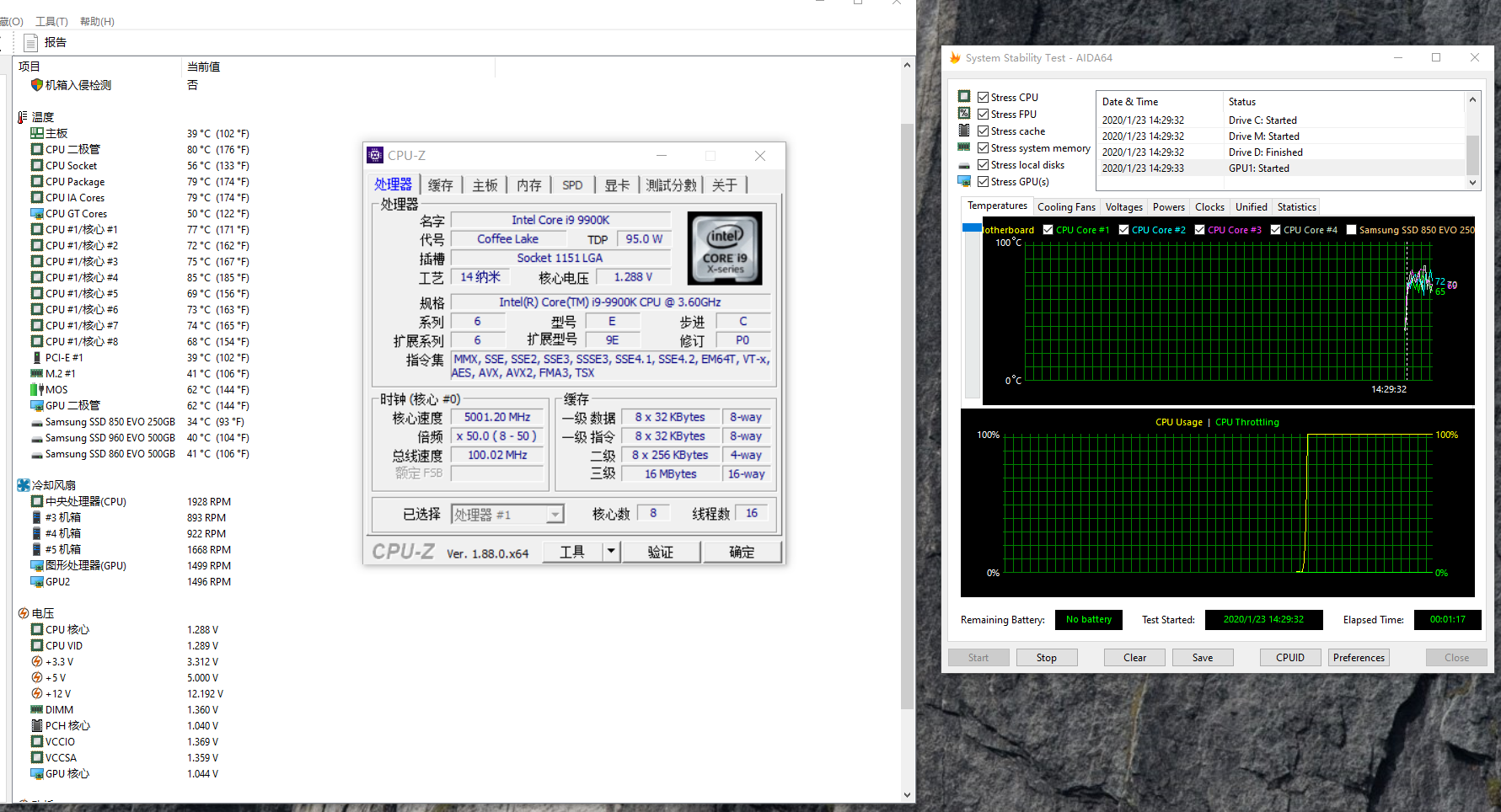Switch to the Voltages tab in the stability test
Screen dimensions: 1501x812
click(1123, 206)
